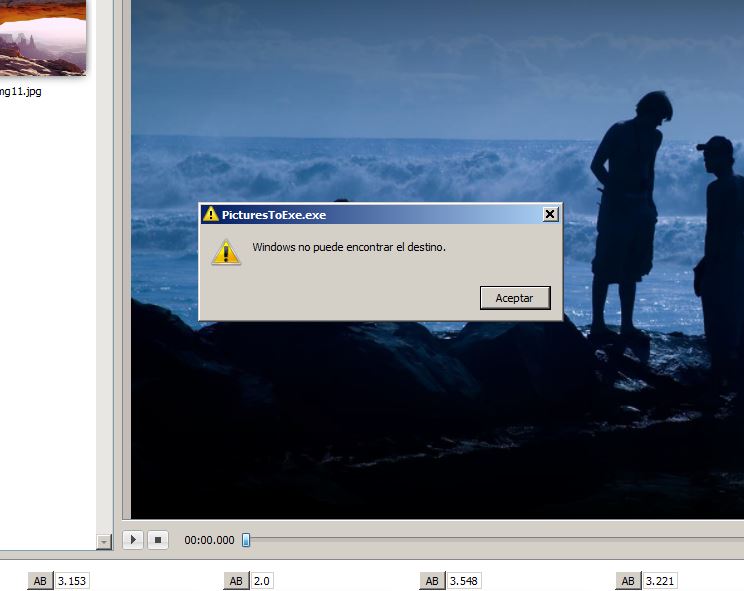
Task: Click the Aceptar button in the dialog
Action: click(515, 298)
